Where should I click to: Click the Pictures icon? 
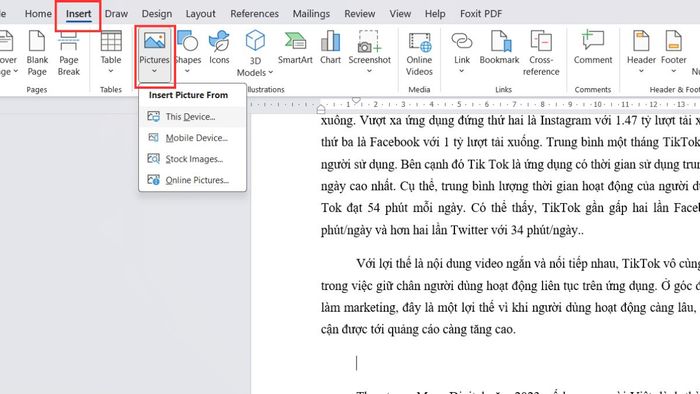coord(154,41)
